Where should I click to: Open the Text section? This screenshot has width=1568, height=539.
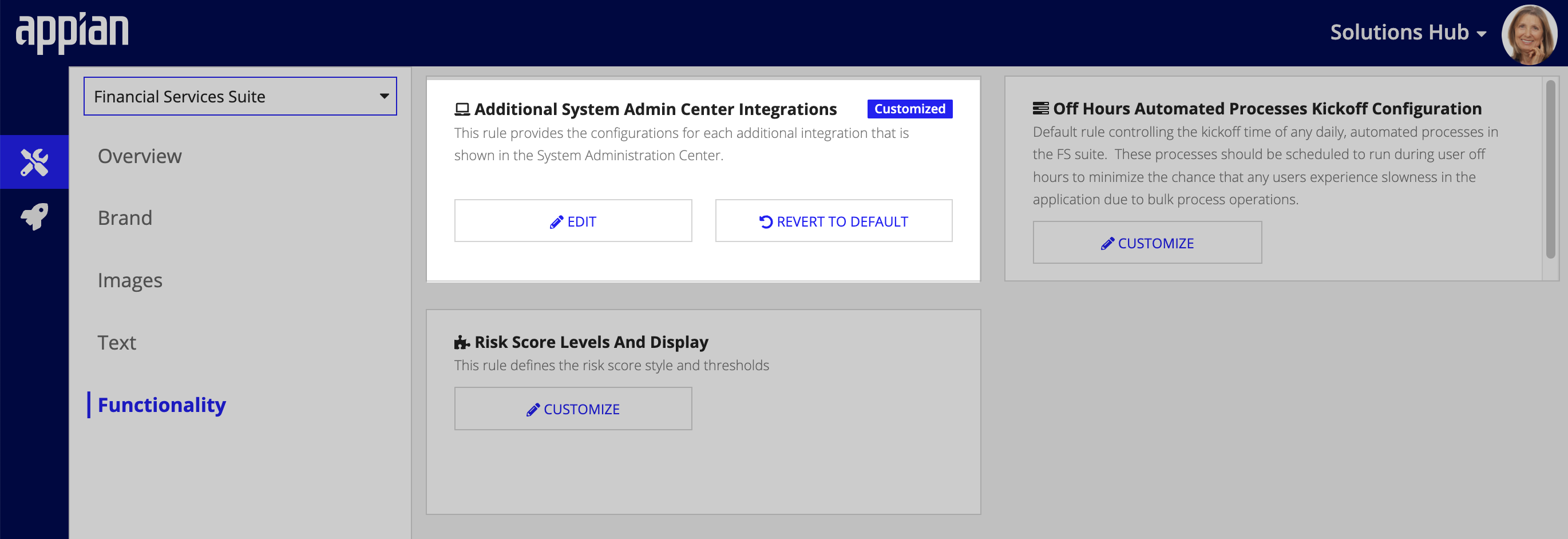pyautogui.click(x=117, y=343)
